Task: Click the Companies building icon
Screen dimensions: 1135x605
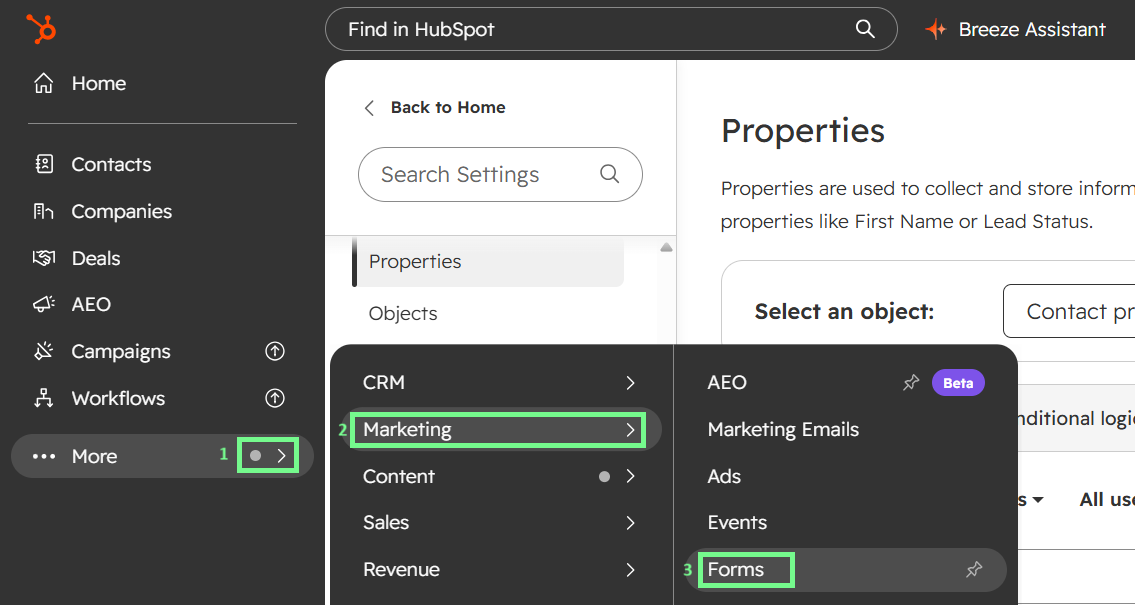Action: pyautogui.click(x=43, y=211)
